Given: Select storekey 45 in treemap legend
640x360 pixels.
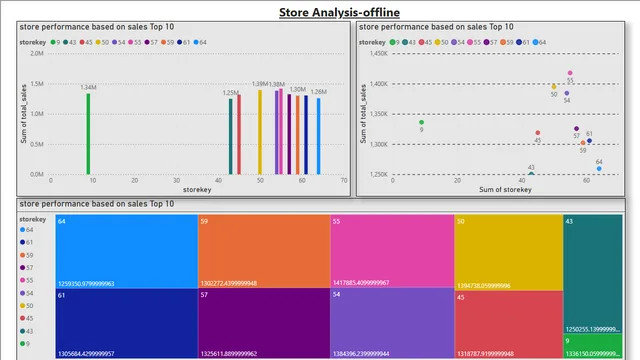Looking at the screenshot, I should [27, 318].
